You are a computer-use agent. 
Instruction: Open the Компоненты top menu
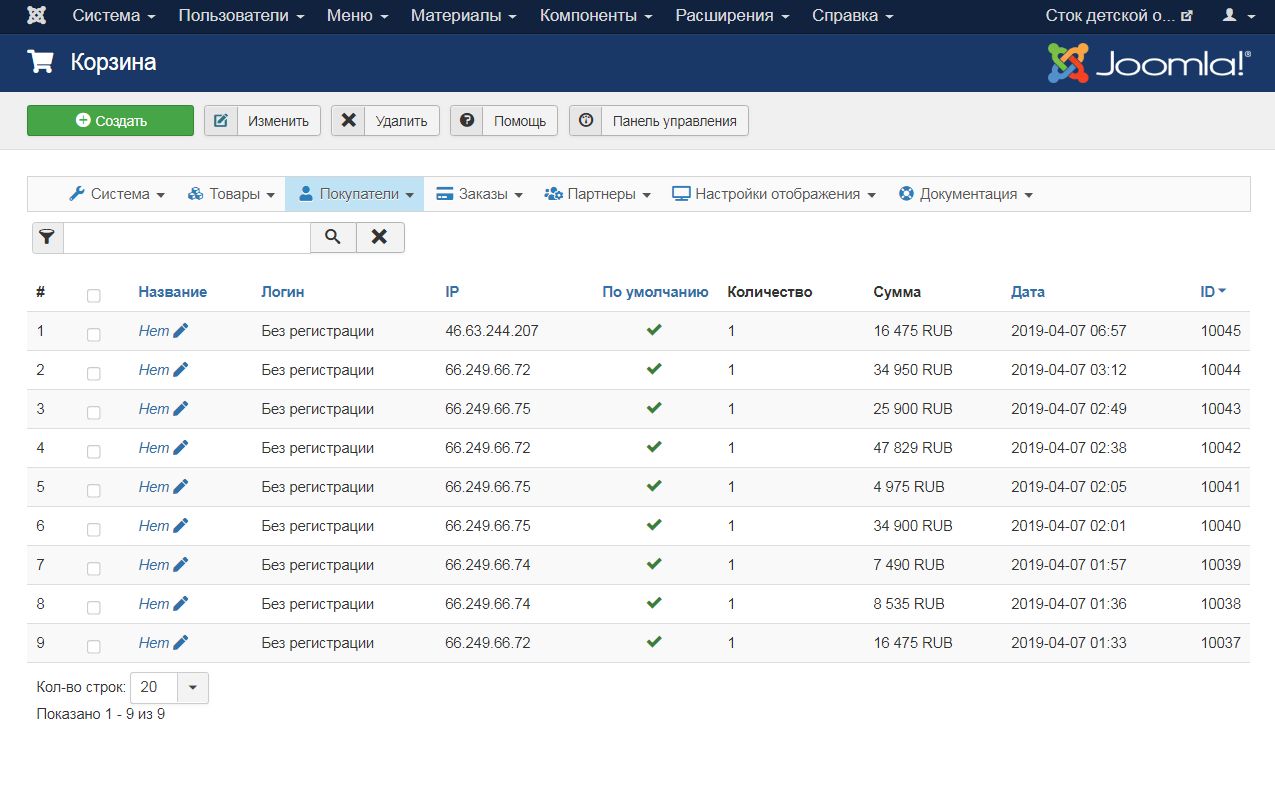[596, 16]
